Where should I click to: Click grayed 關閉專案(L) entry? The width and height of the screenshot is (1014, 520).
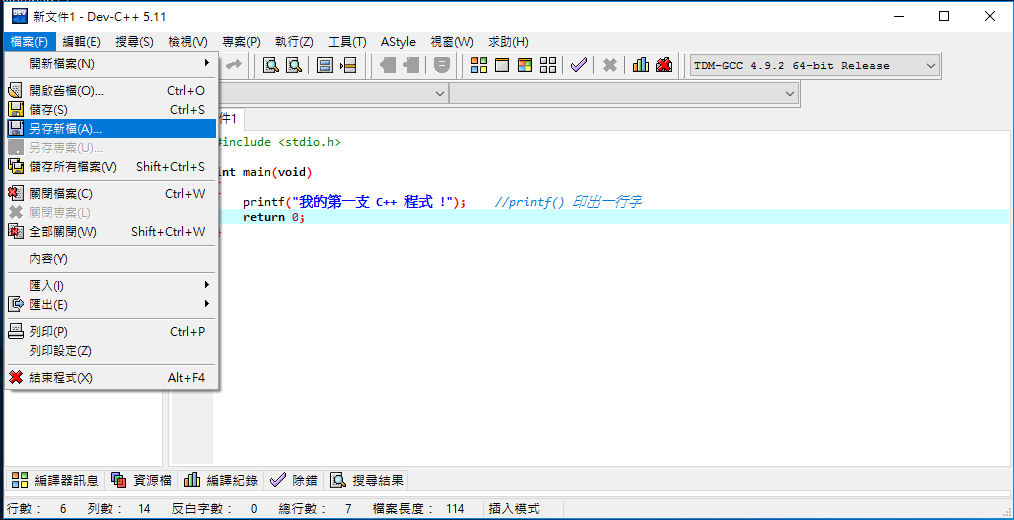111,212
